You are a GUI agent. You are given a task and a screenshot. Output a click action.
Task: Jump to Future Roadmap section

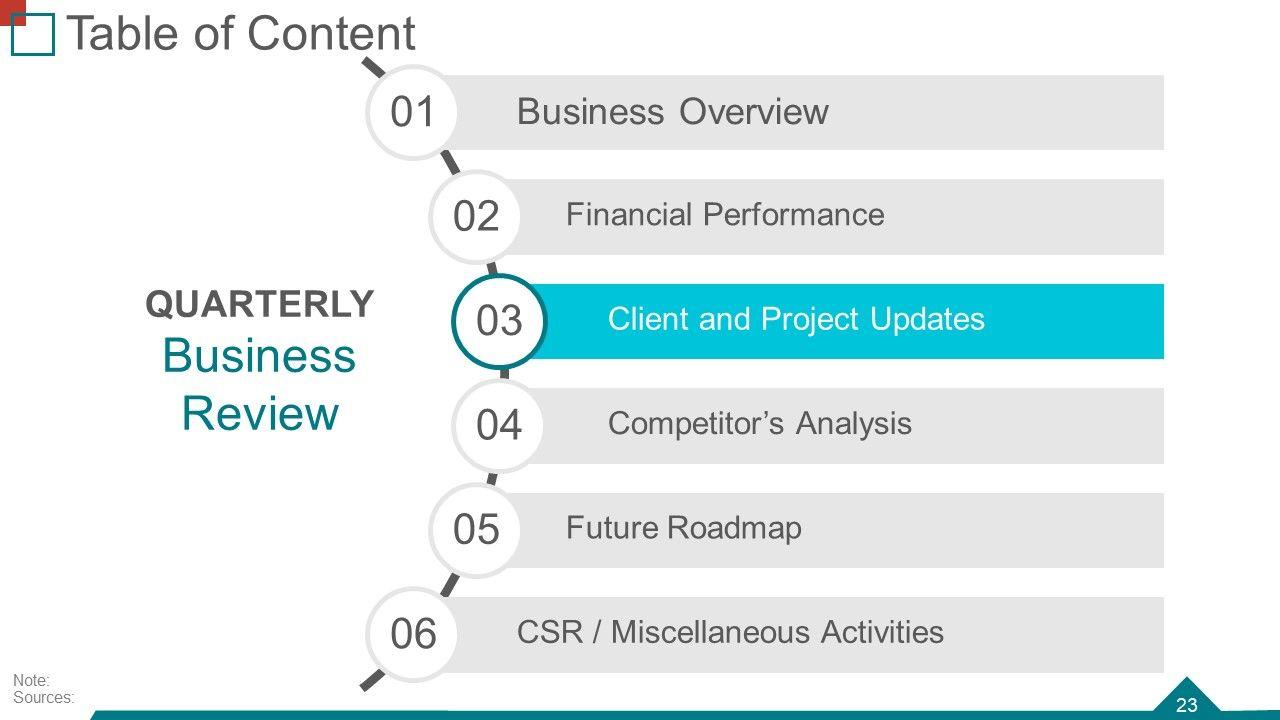tap(684, 528)
